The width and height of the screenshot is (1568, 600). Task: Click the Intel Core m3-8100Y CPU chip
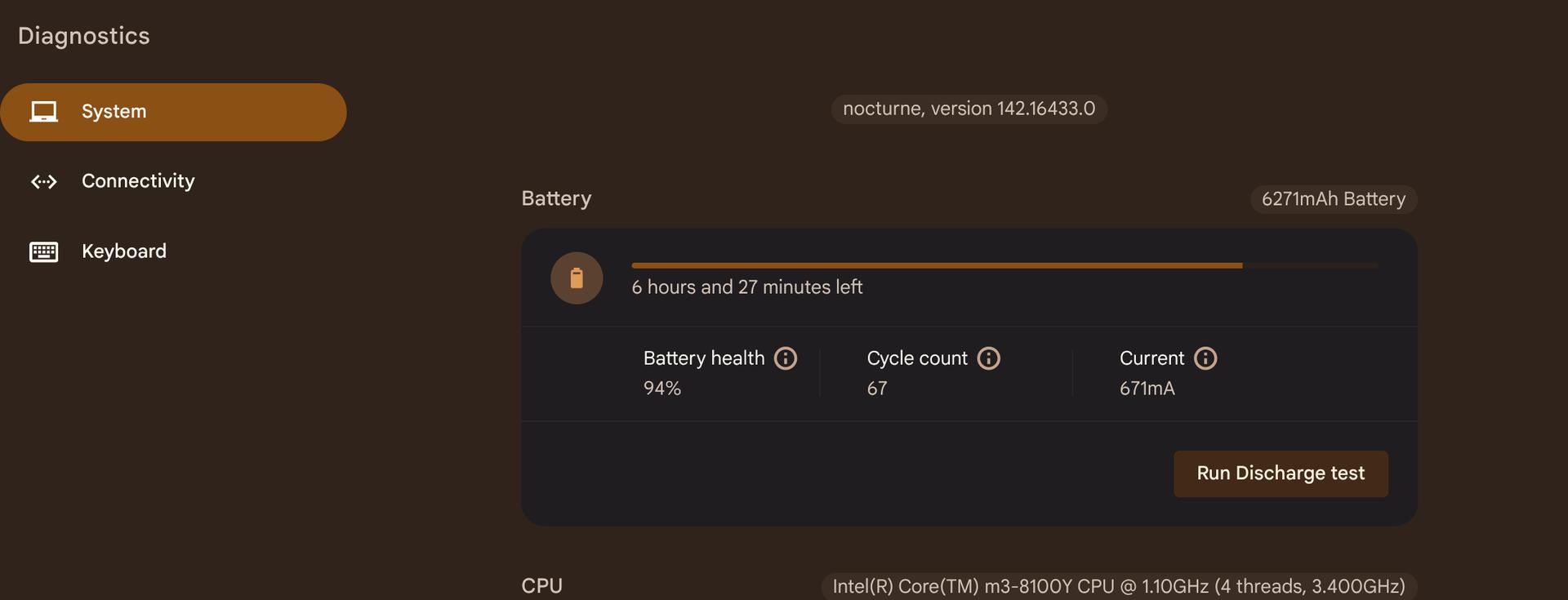(x=1119, y=586)
